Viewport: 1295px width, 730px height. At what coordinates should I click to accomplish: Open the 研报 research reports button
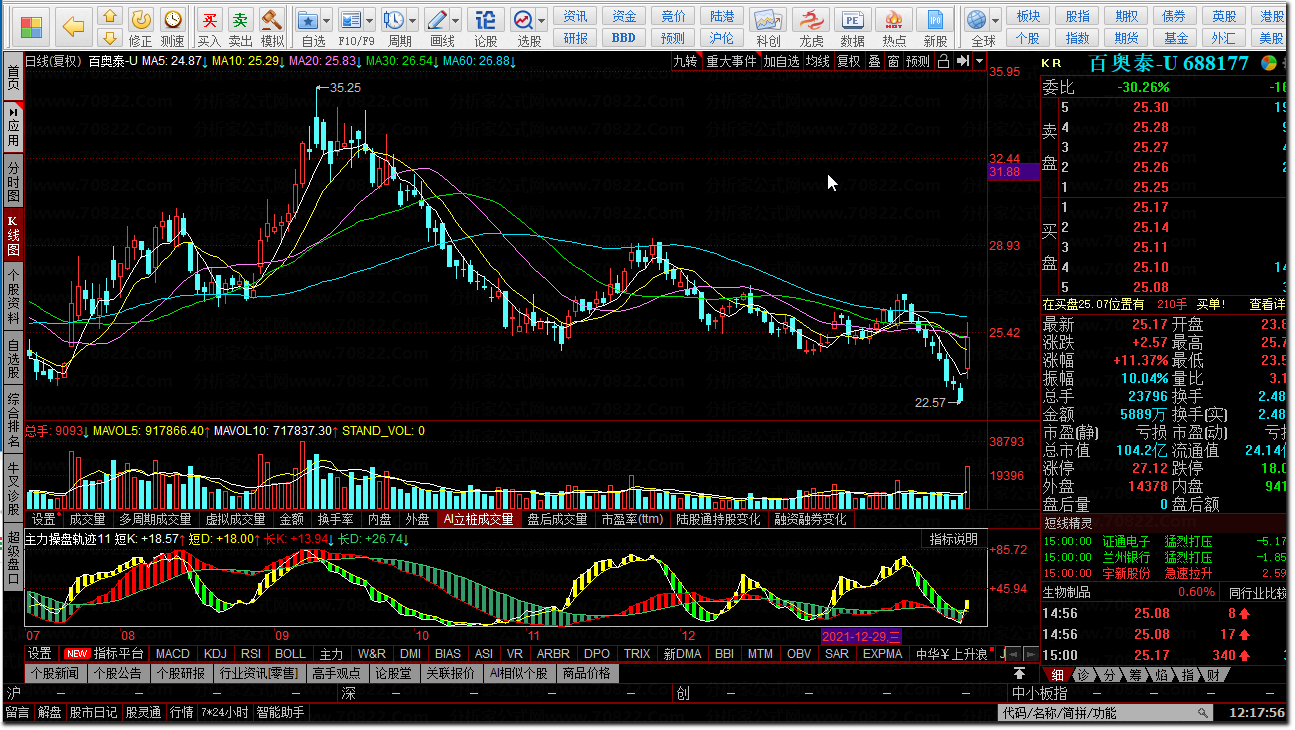(576, 38)
